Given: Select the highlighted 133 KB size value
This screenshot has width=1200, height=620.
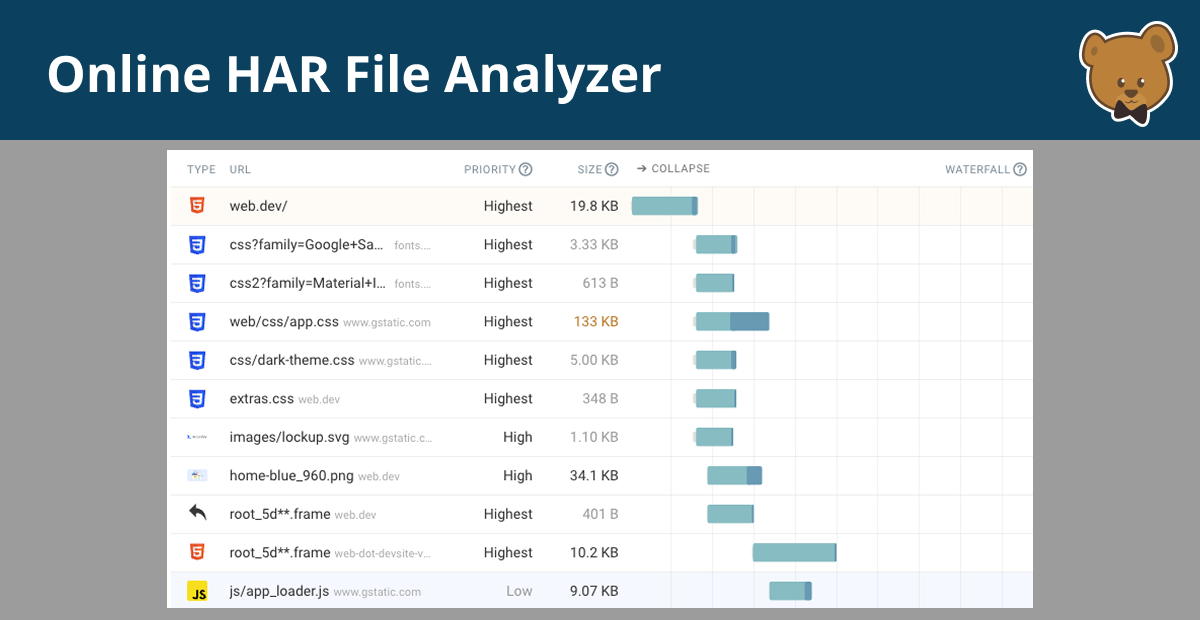Looking at the screenshot, I should [x=594, y=321].
